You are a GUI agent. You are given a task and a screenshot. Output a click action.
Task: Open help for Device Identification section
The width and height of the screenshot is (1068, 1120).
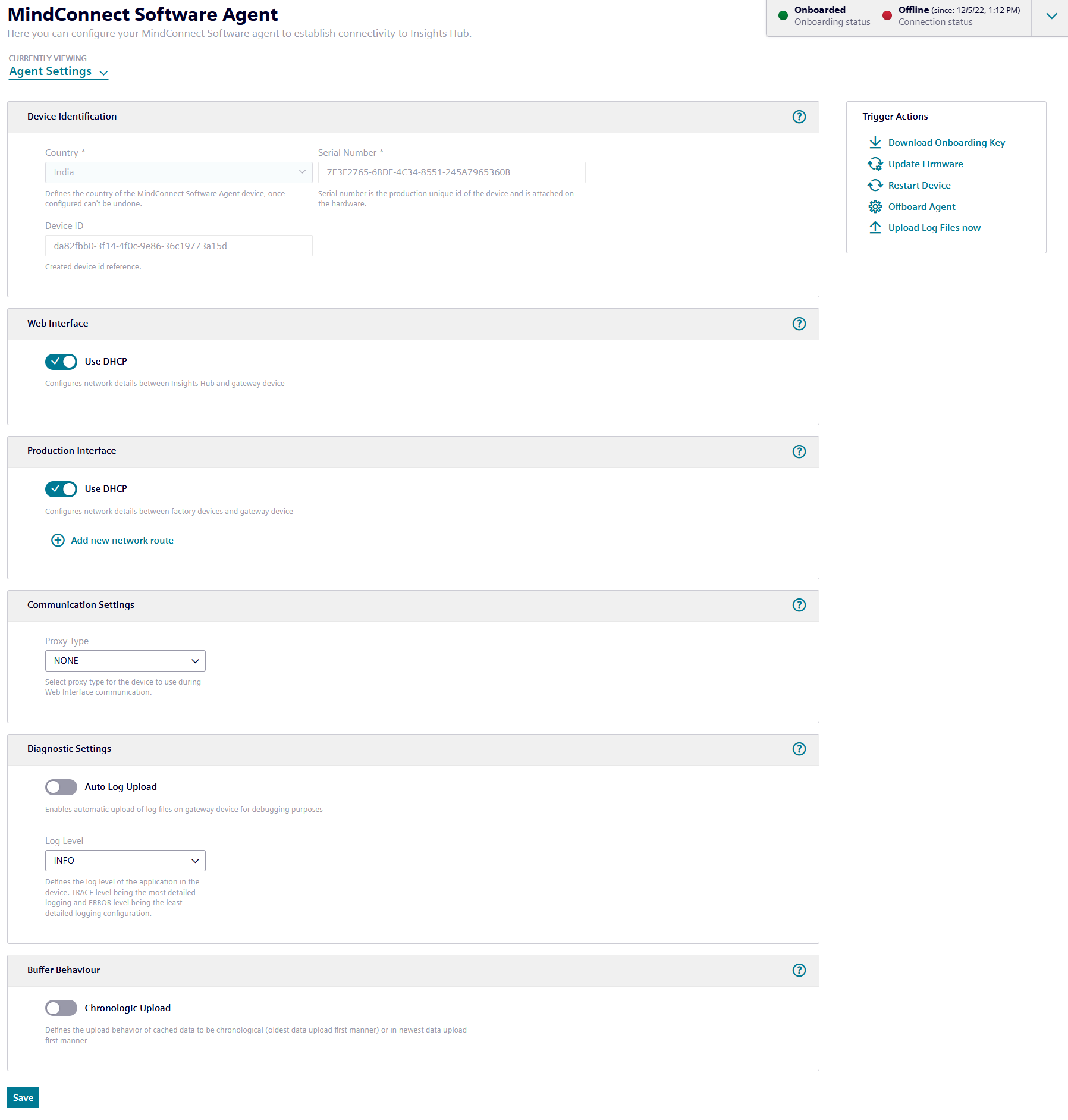pyautogui.click(x=799, y=117)
